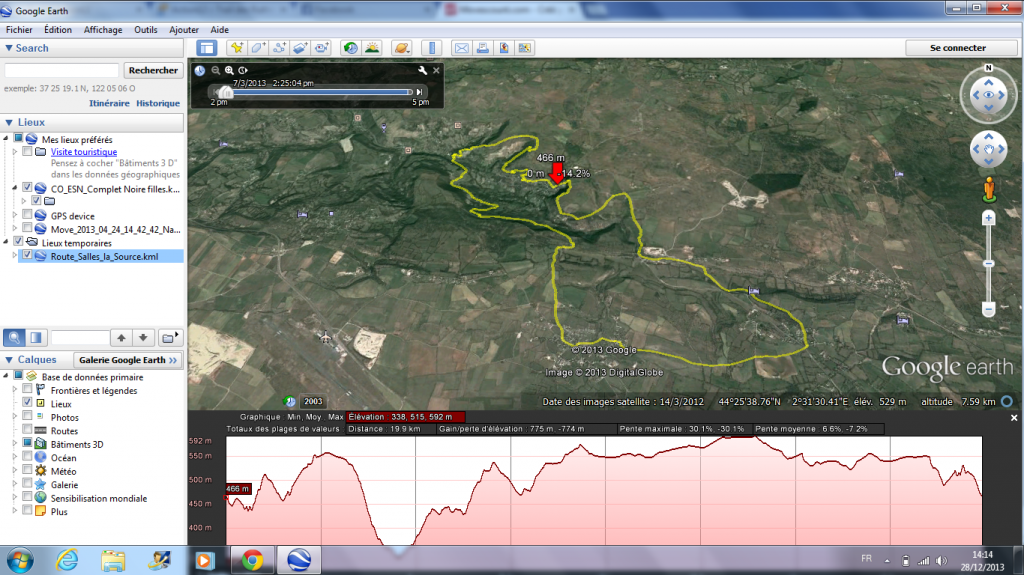1024x575 pixels.
Task: Open Aide menu
Action: point(219,29)
